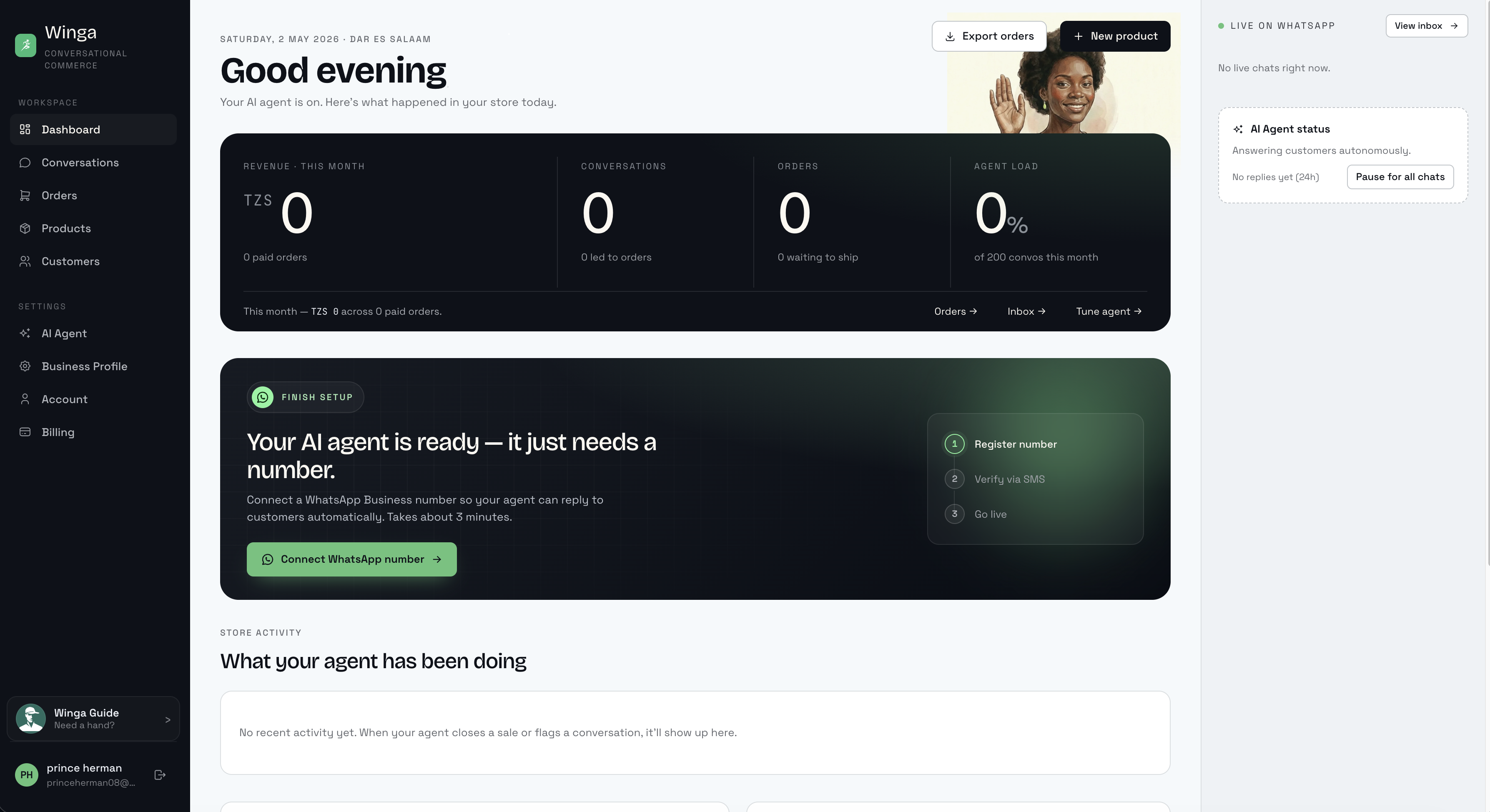Follow the Orders arrow link in stats card
This screenshot has width=1490, height=812.
point(956,311)
